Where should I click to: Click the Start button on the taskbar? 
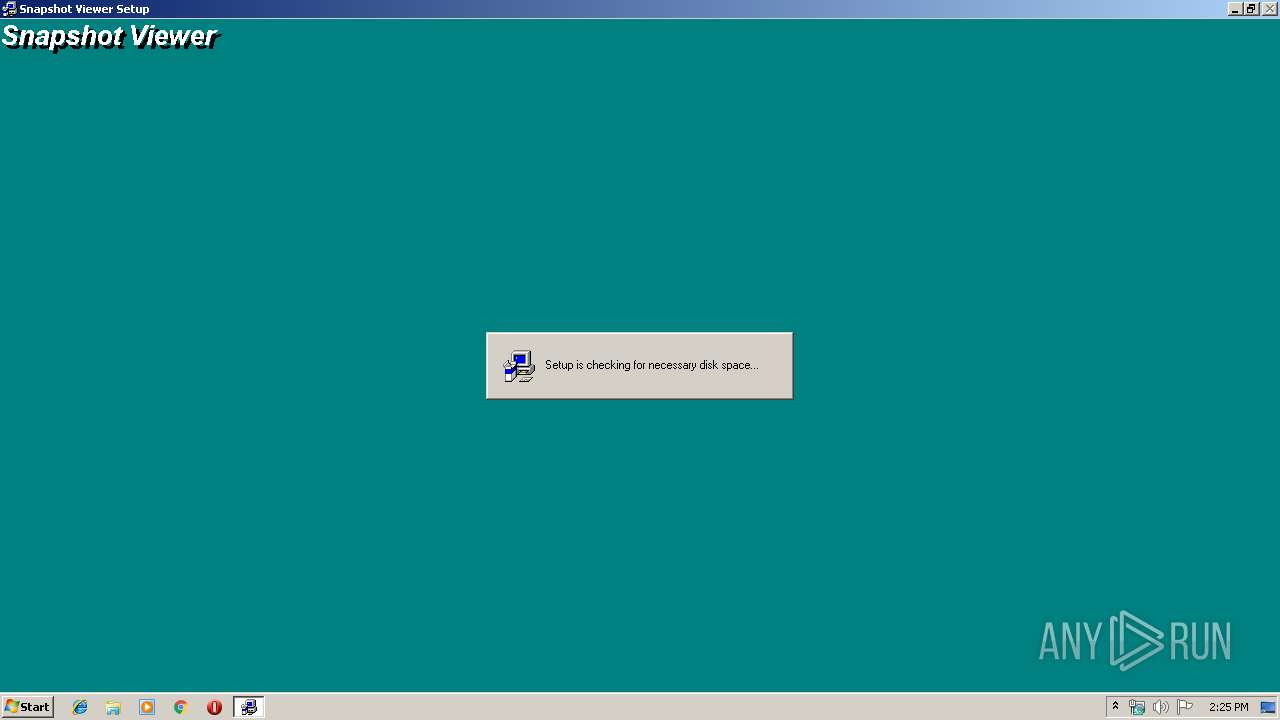[27, 707]
